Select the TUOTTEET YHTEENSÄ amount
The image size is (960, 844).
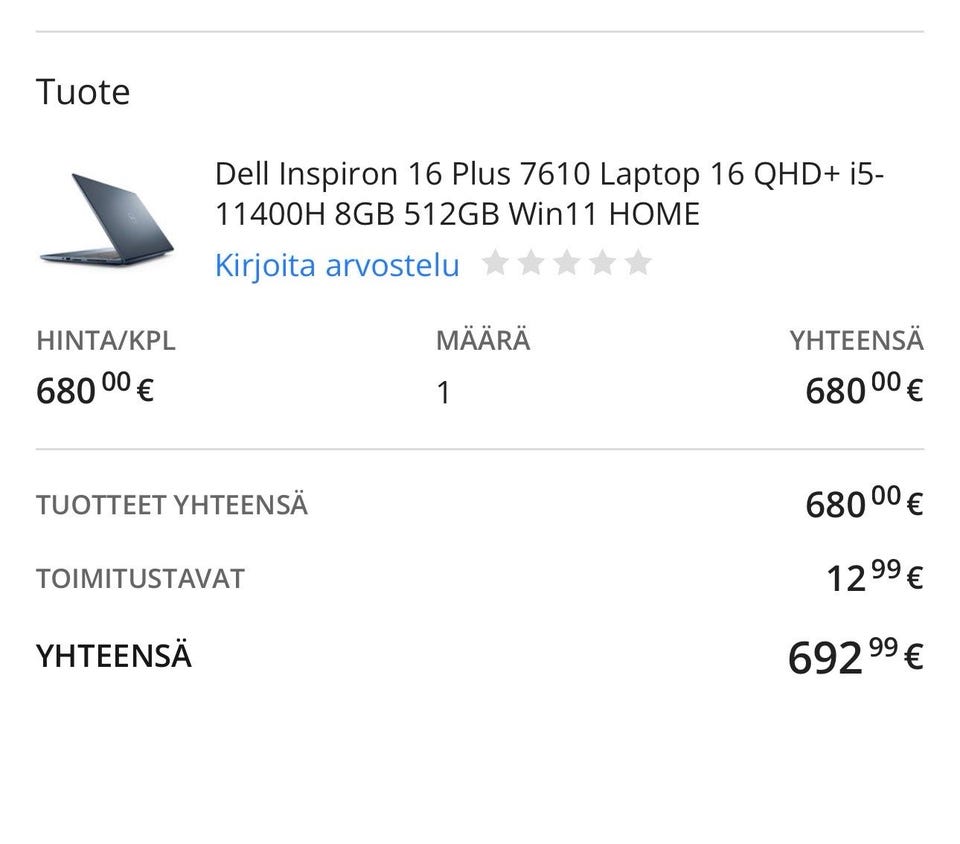tap(863, 504)
